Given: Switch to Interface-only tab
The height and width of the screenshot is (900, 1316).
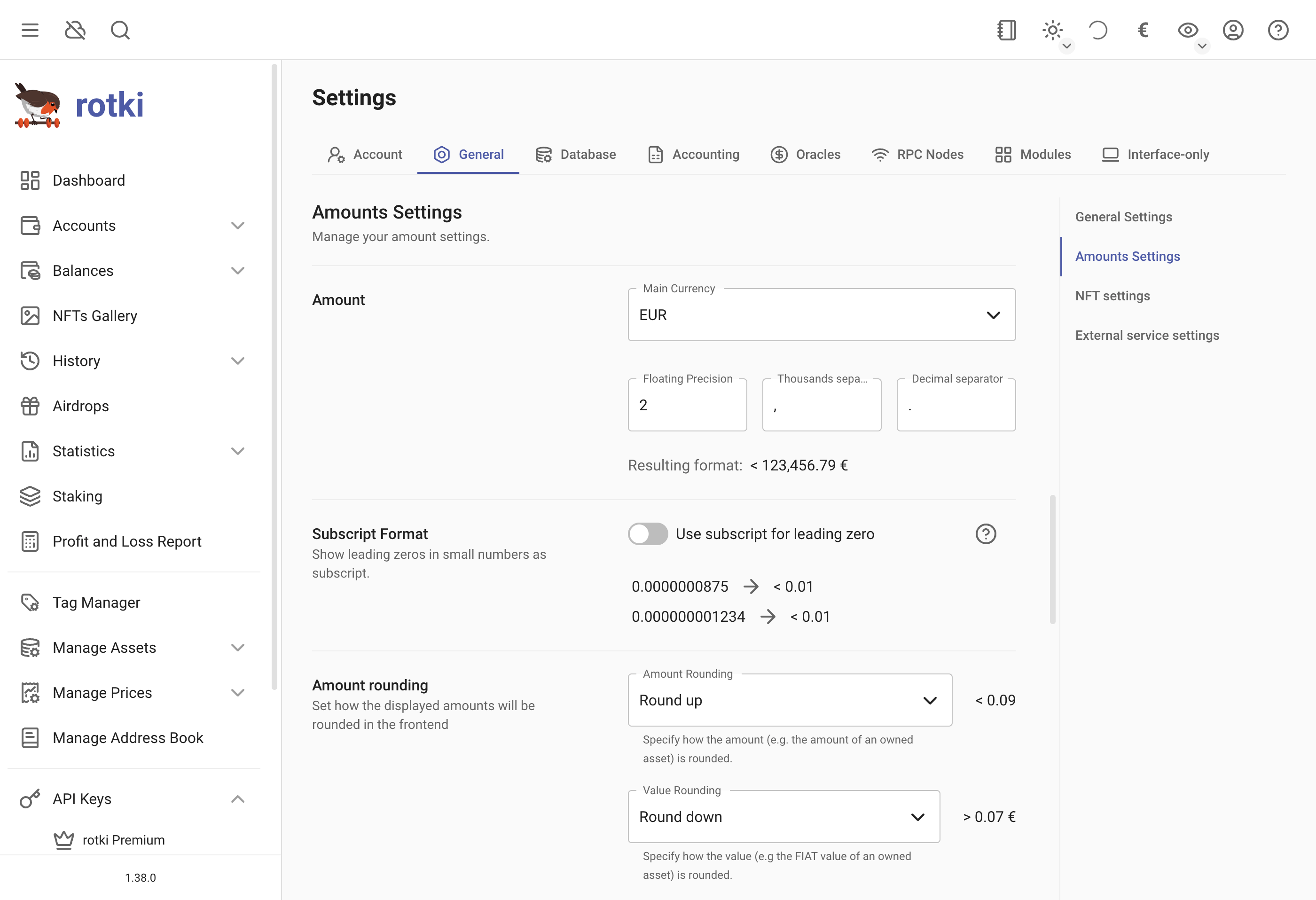Looking at the screenshot, I should pyautogui.click(x=1155, y=154).
